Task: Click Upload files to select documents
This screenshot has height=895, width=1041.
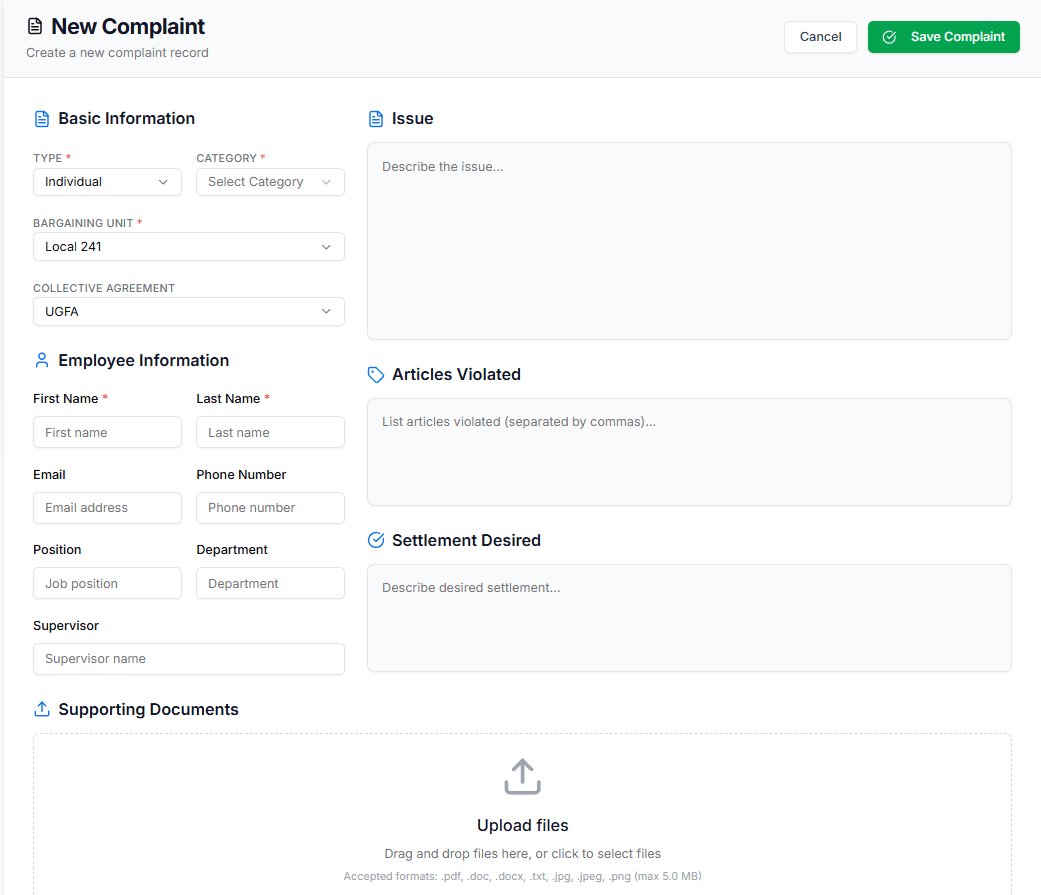Action: click(522, 825)
